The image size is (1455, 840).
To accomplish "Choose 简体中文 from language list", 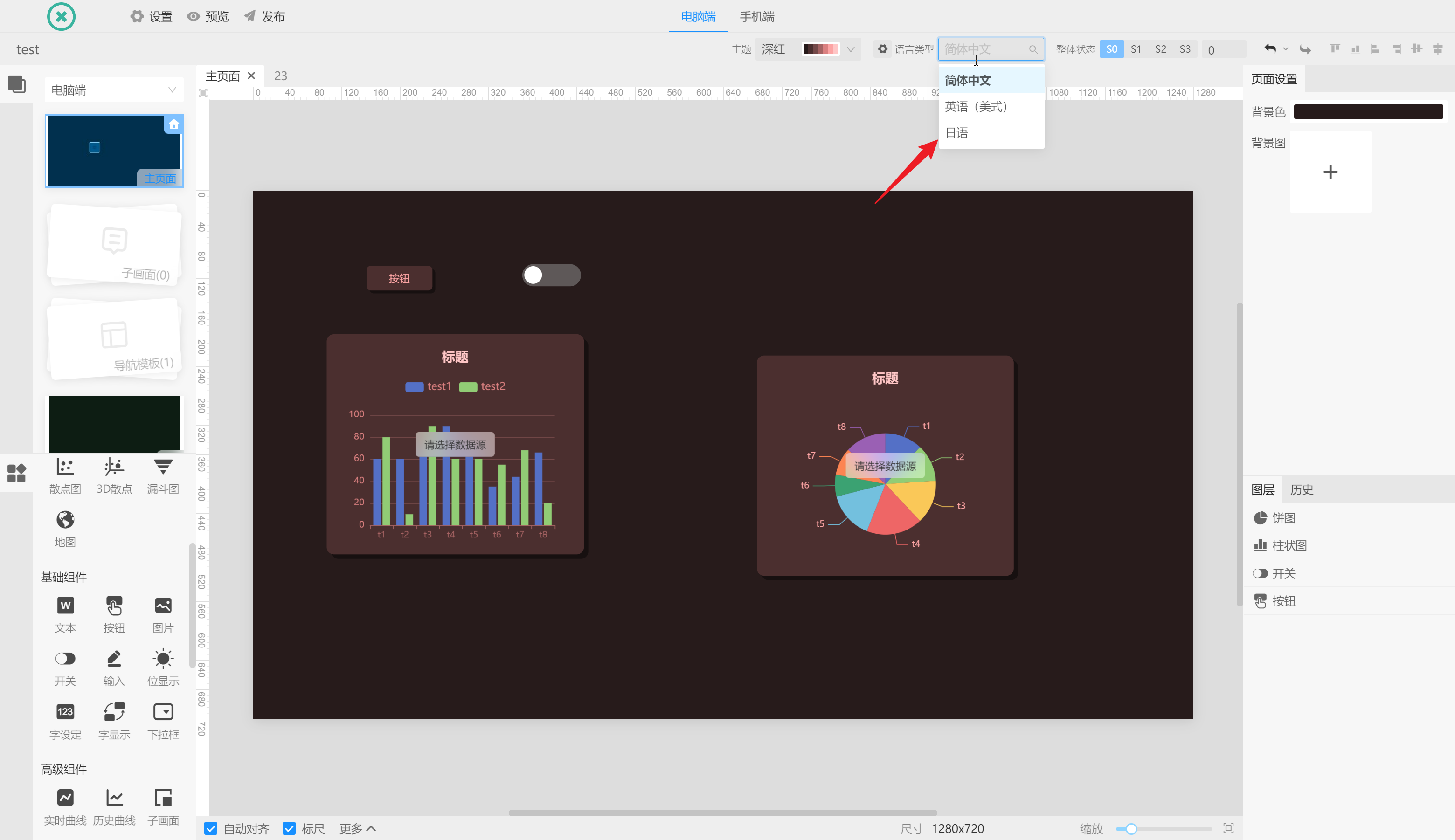I will pyautogui.click(x=991, y=80).
